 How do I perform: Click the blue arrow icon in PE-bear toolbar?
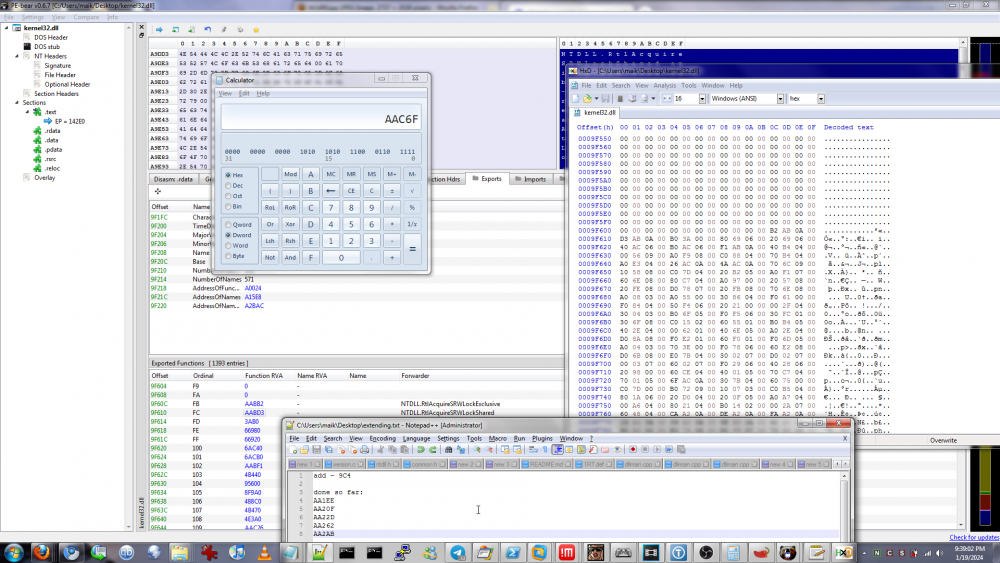point(159,29)
